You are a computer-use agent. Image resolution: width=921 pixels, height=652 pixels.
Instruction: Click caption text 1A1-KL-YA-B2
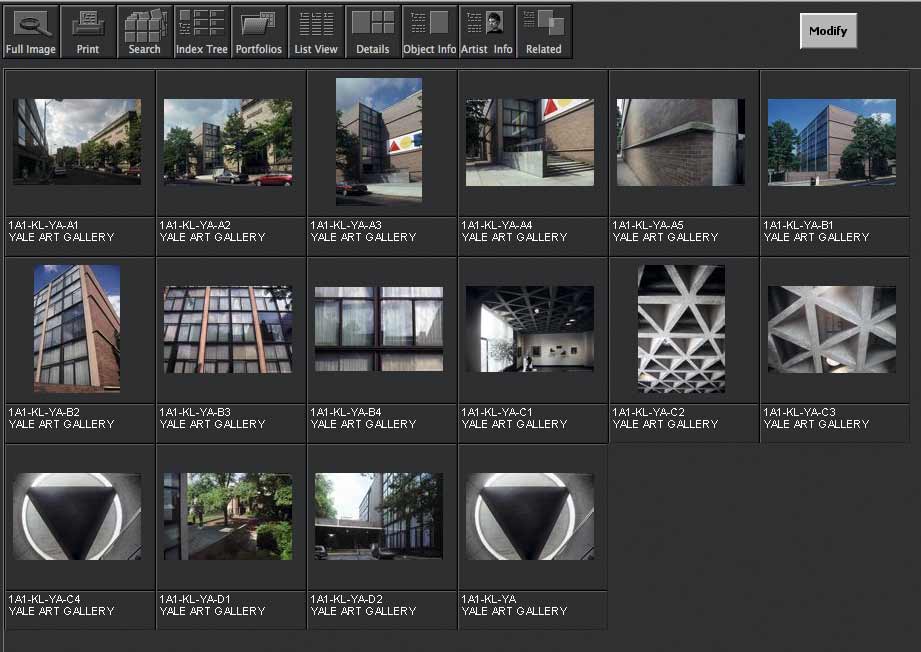[44, 412]
